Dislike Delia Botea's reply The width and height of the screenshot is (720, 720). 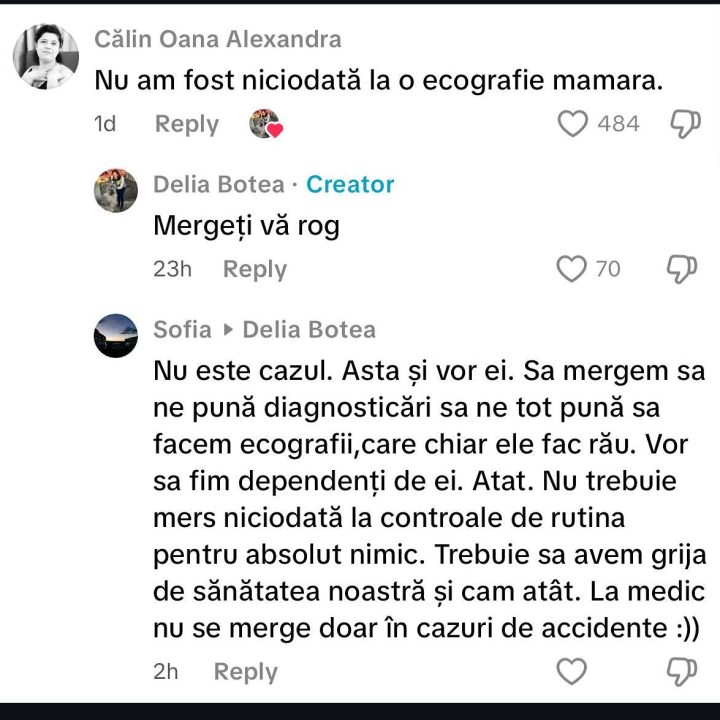pyautogui.click(x=682, y=269)
